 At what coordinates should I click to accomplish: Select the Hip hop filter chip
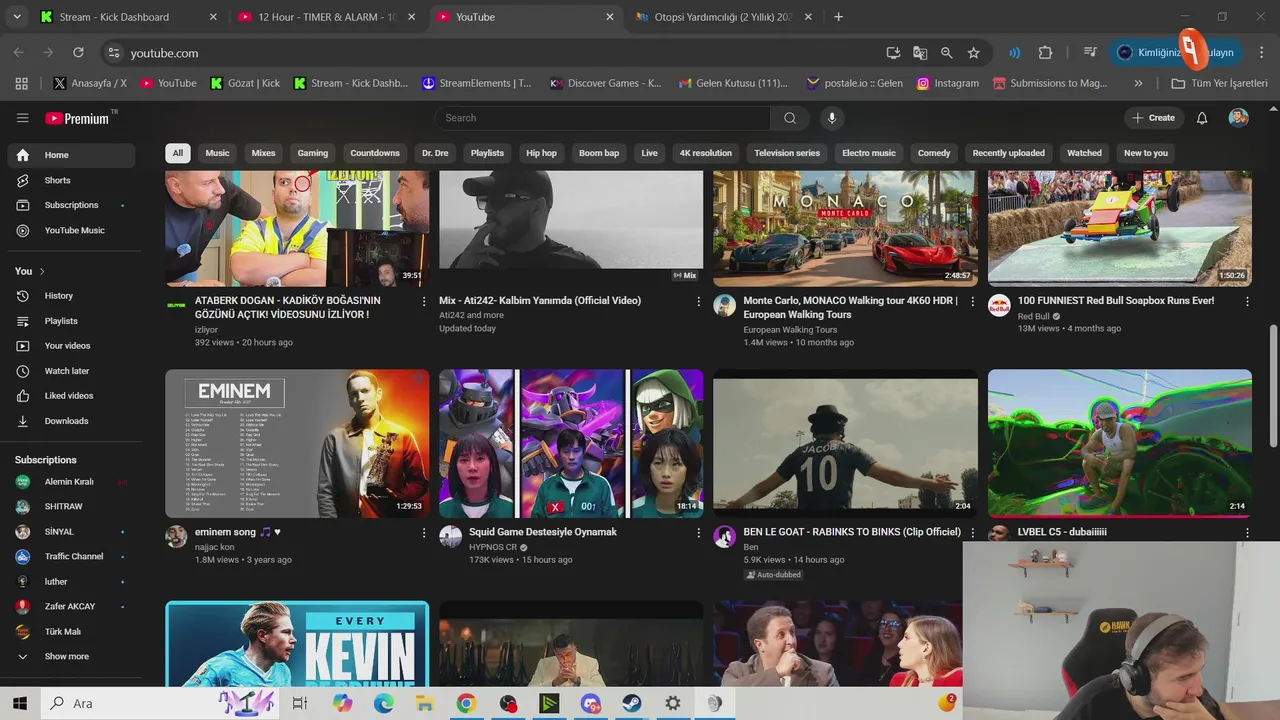[541, 153]
